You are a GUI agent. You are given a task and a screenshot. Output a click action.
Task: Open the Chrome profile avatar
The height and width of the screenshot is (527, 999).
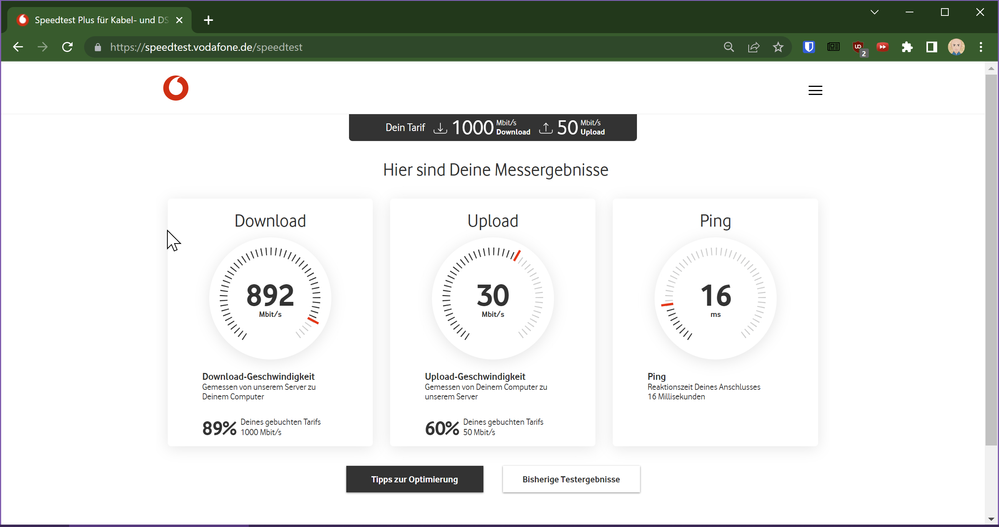[x=956, y=47]
